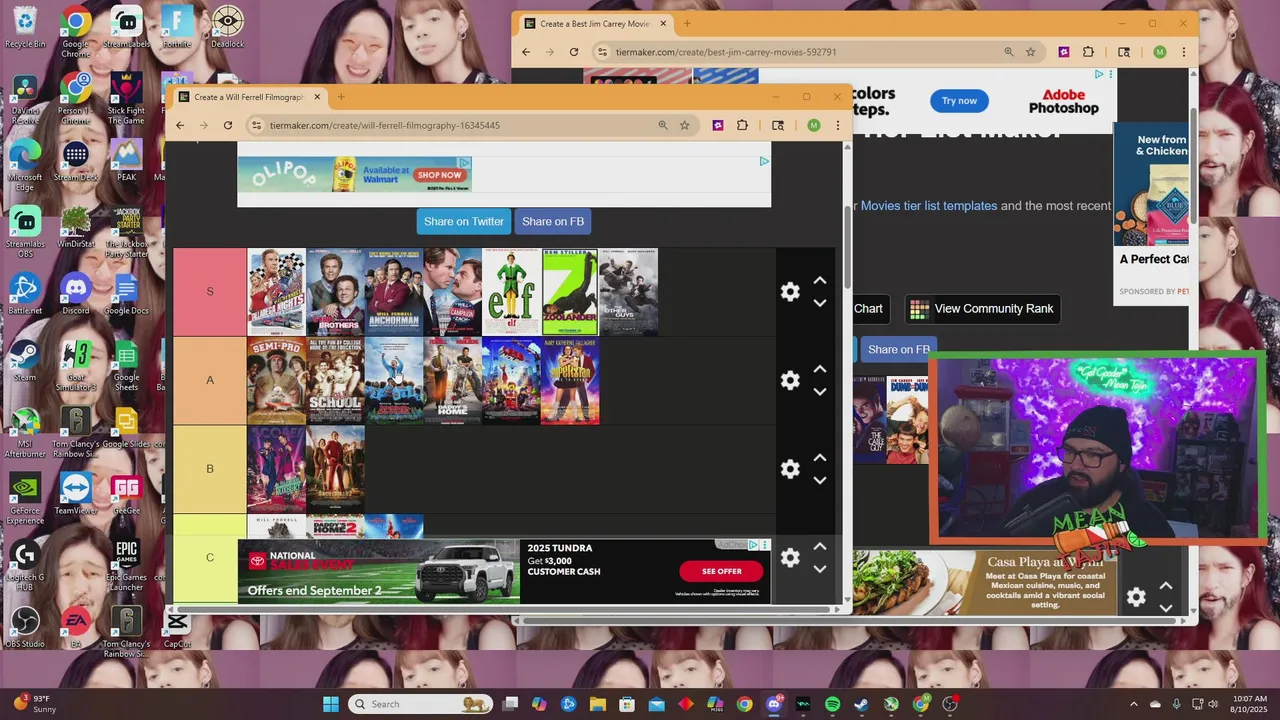Click the Elf movie poster
Screen dimensions: 1280x720
click(511, 292)
